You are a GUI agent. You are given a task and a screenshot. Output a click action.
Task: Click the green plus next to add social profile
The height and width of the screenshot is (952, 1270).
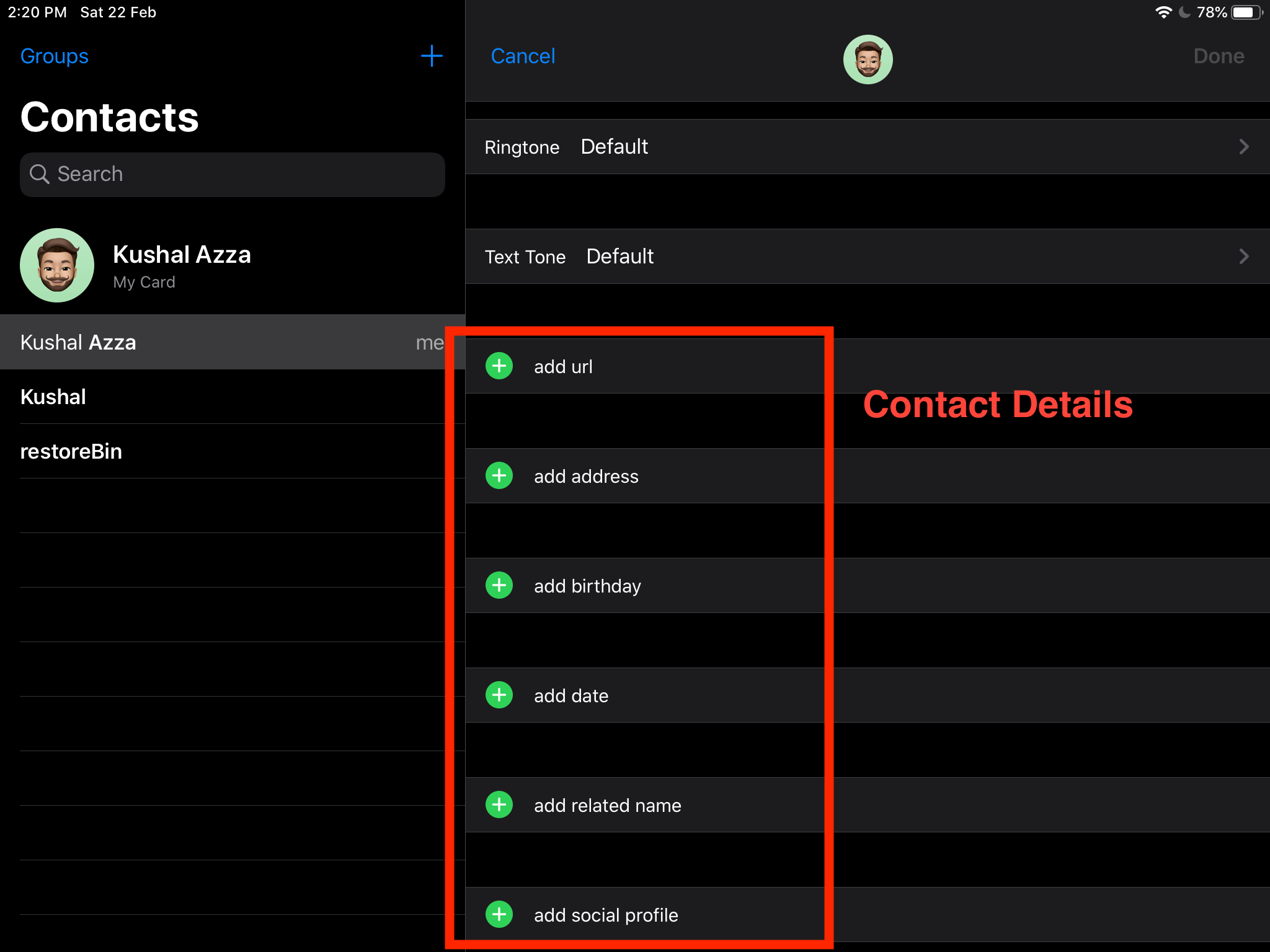point(499,914)
